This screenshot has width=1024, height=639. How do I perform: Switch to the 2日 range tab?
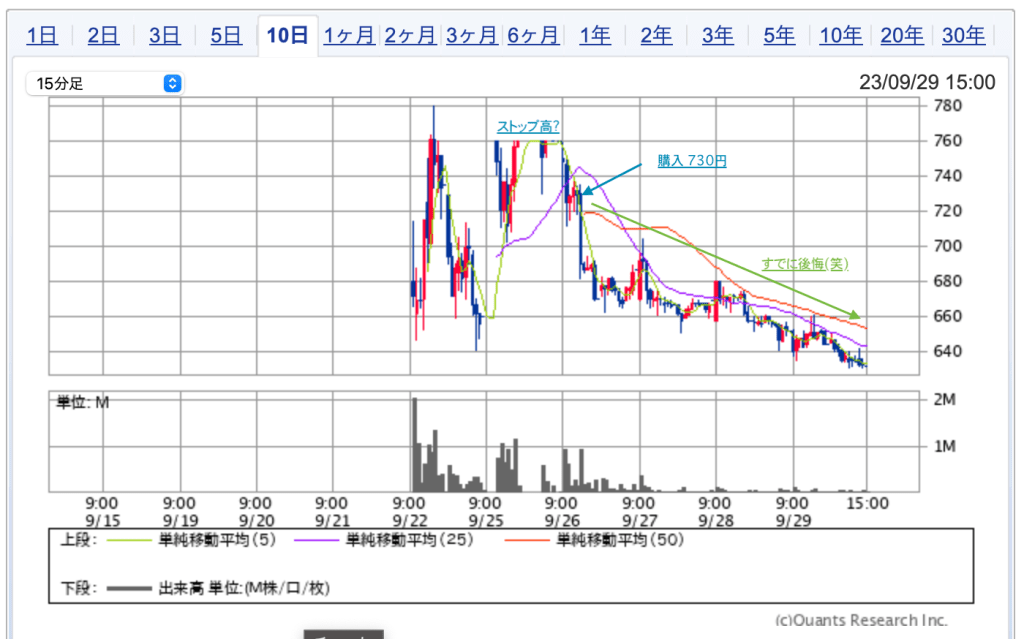[103, 36]
